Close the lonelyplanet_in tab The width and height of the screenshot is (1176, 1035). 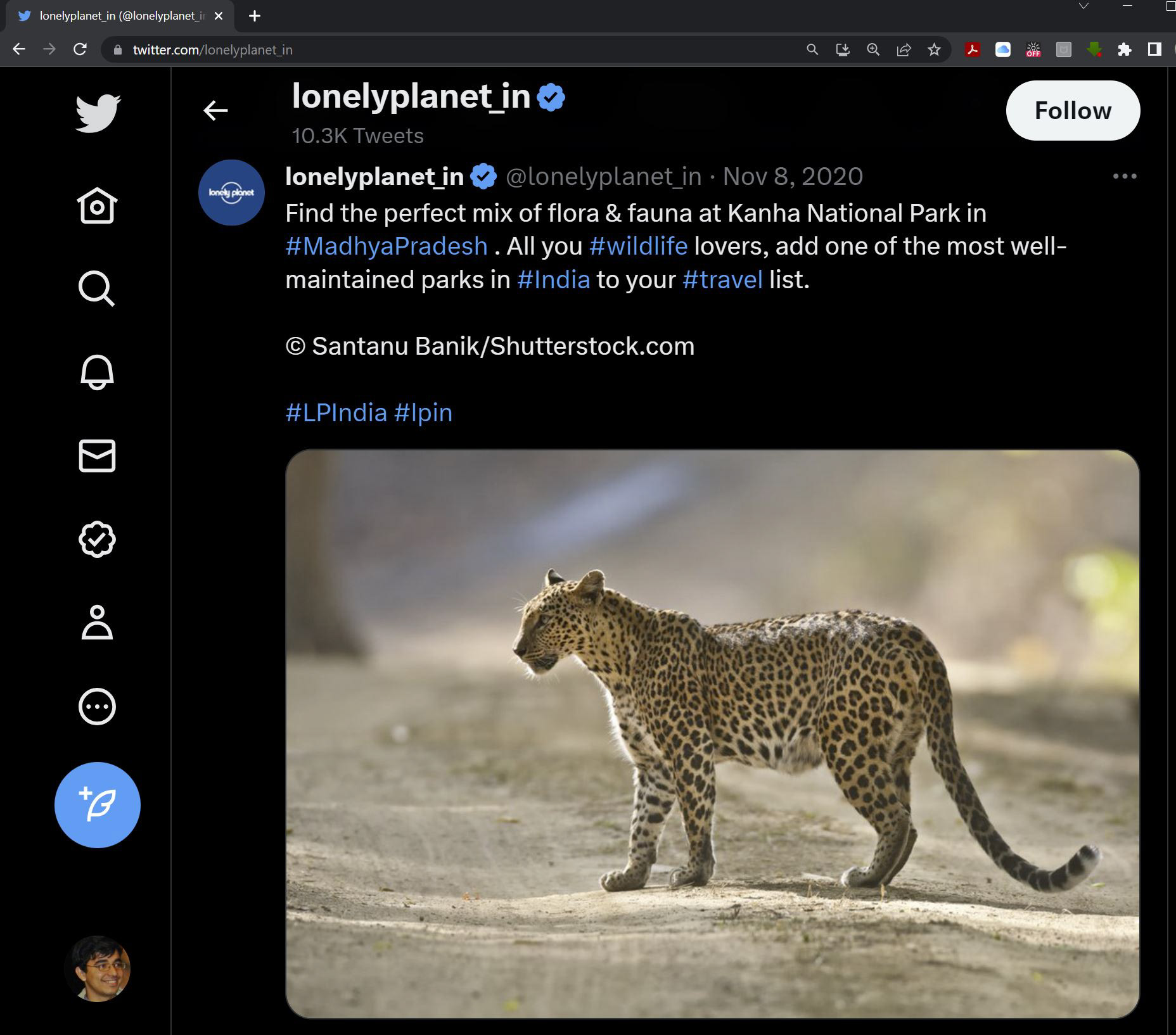click(219, 16)
